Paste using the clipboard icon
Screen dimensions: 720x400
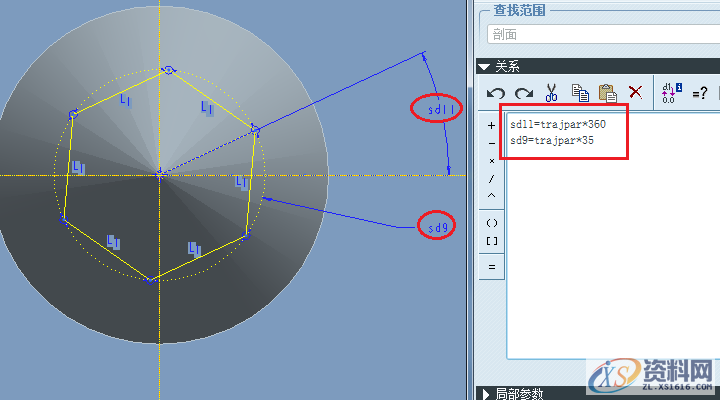pos(607,93)
